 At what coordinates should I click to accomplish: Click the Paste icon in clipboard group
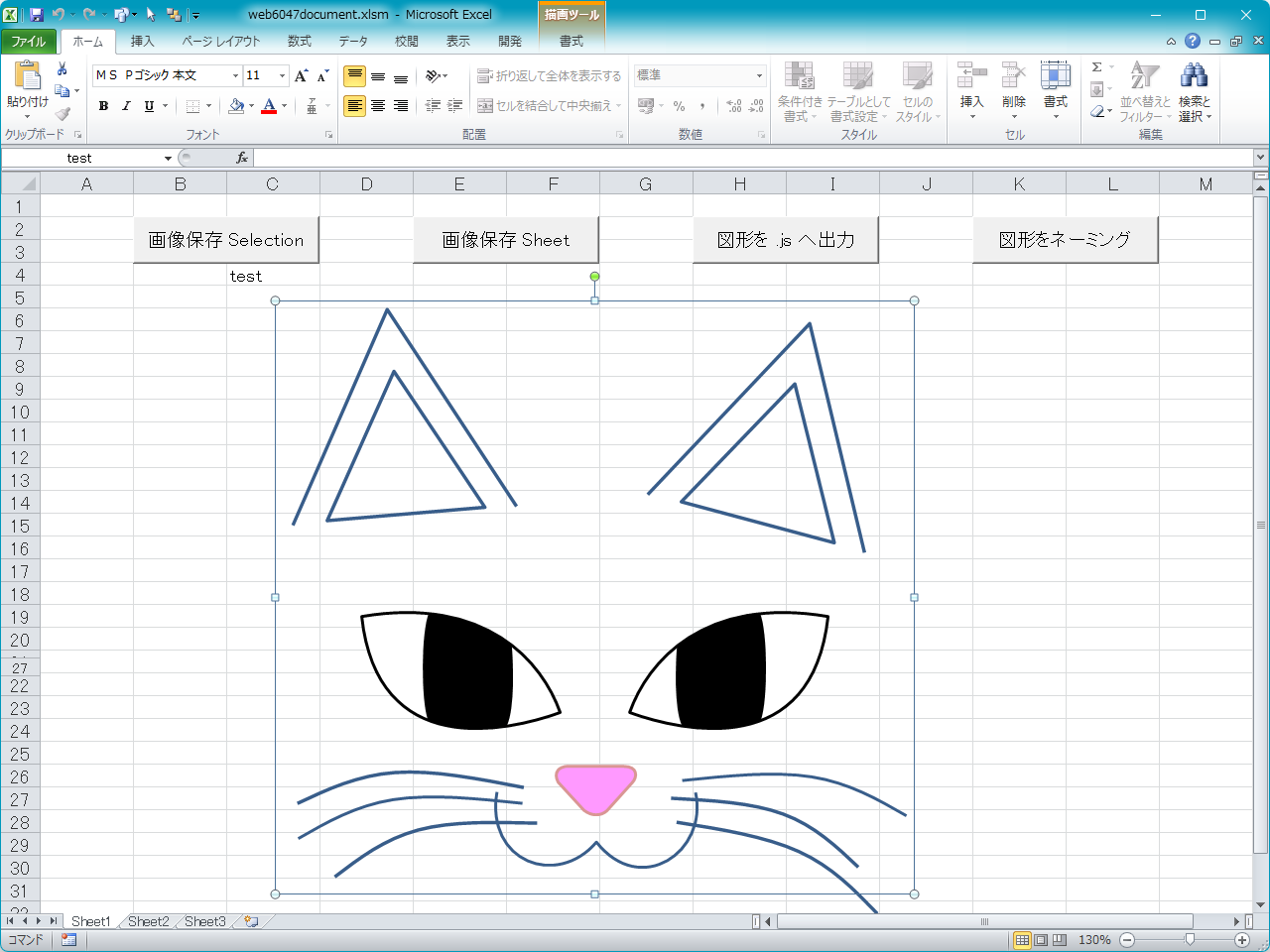[27, 77]
